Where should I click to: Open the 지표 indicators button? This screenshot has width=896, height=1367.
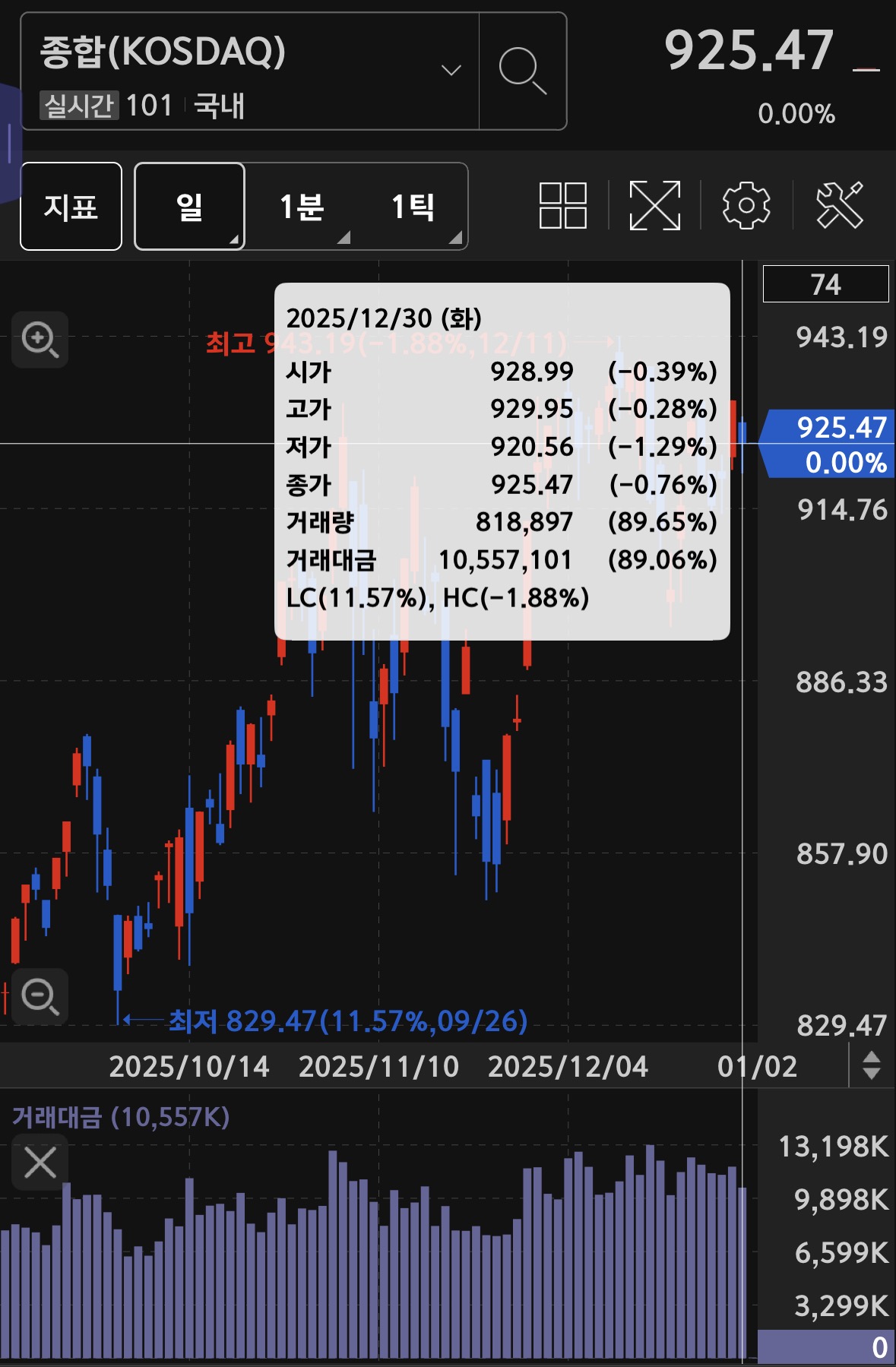pyautogui.click(x=71, y=206)
